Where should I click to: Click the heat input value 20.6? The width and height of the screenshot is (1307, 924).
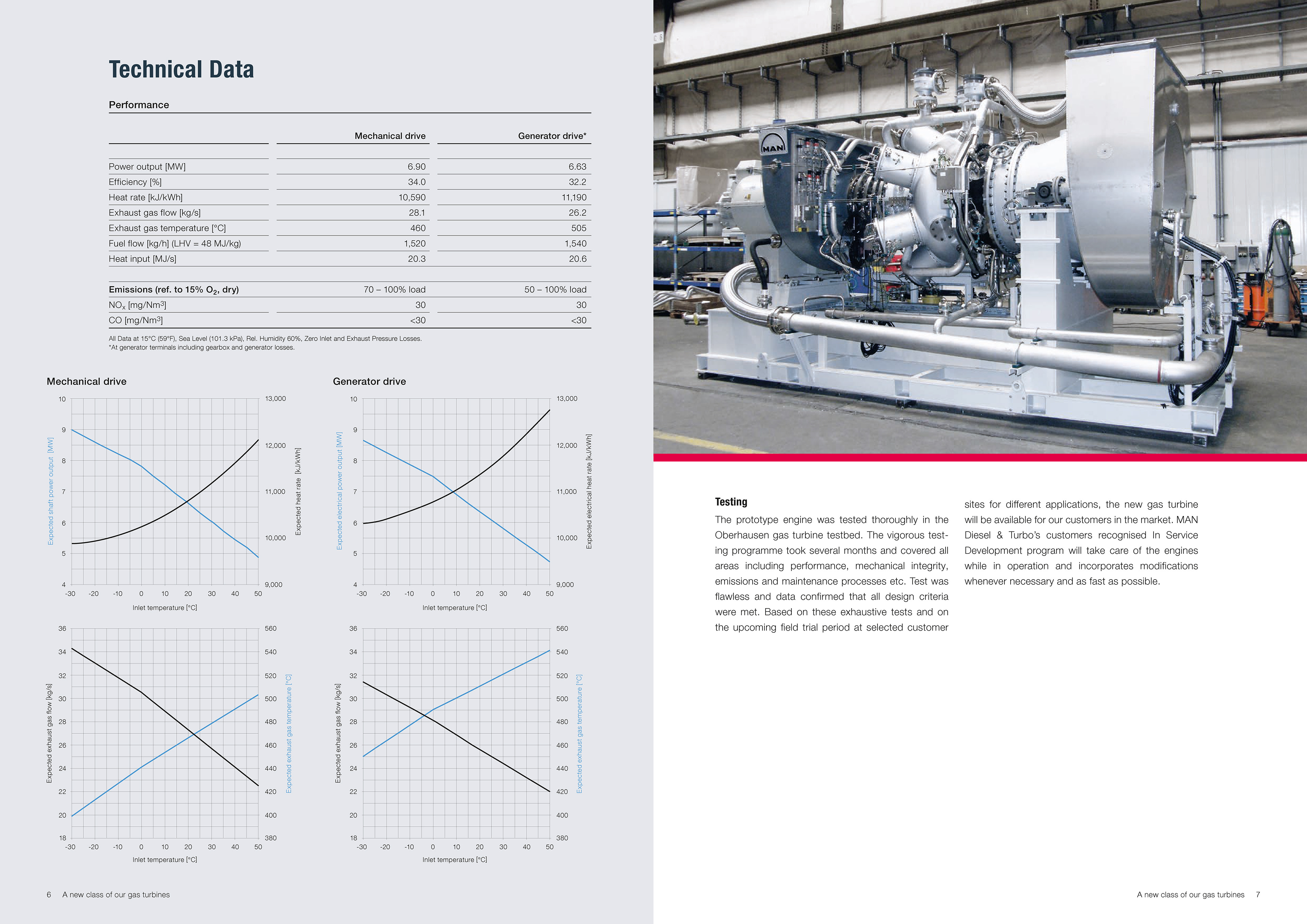click(x=577, y=259)
